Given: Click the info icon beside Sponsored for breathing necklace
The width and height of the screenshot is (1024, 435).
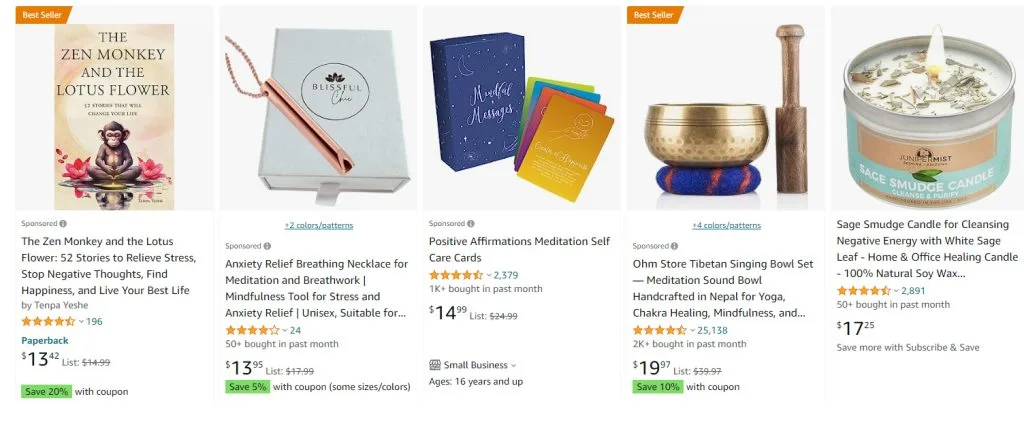Looking at the screenshot, I should click(x=267, y=246).
